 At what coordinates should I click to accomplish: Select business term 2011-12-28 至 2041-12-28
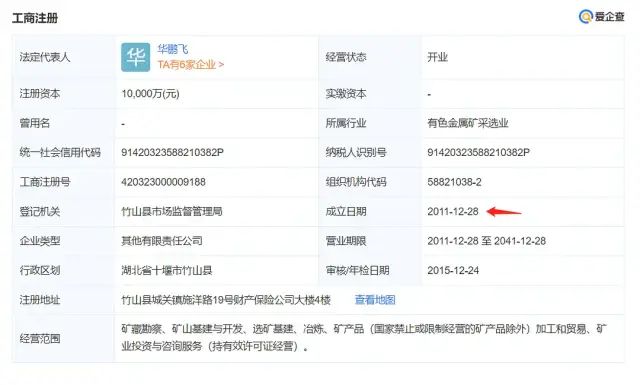[487, 241]
